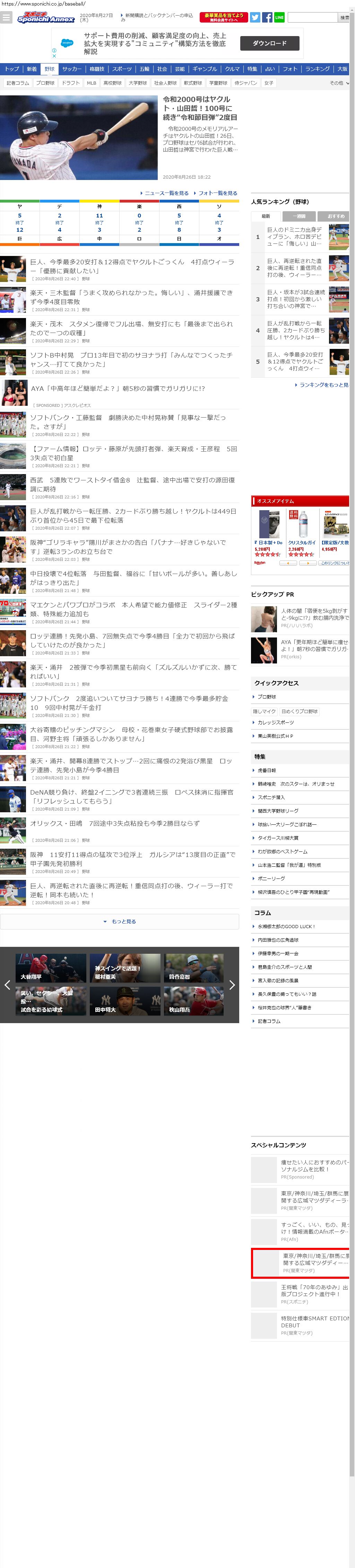Open the 侍ジャパン sub-category
The height and width of the screenshot is (1568, 355).
click(x=246, y=83)
